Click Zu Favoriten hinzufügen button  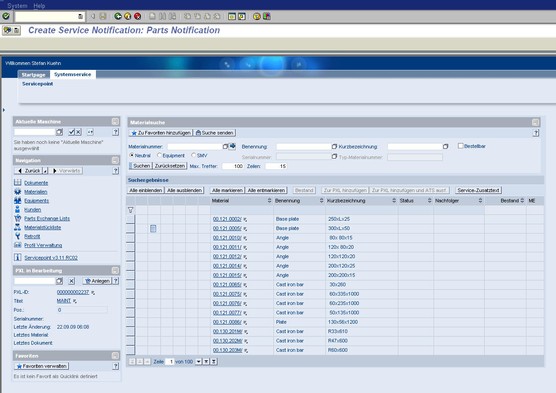(161, 133)
